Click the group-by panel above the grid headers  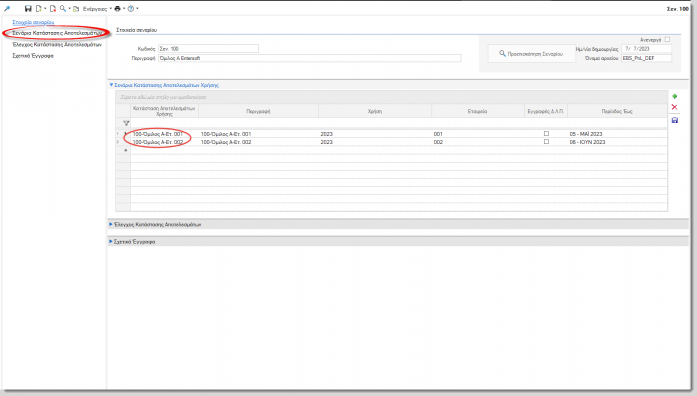[x=391, y=97]
